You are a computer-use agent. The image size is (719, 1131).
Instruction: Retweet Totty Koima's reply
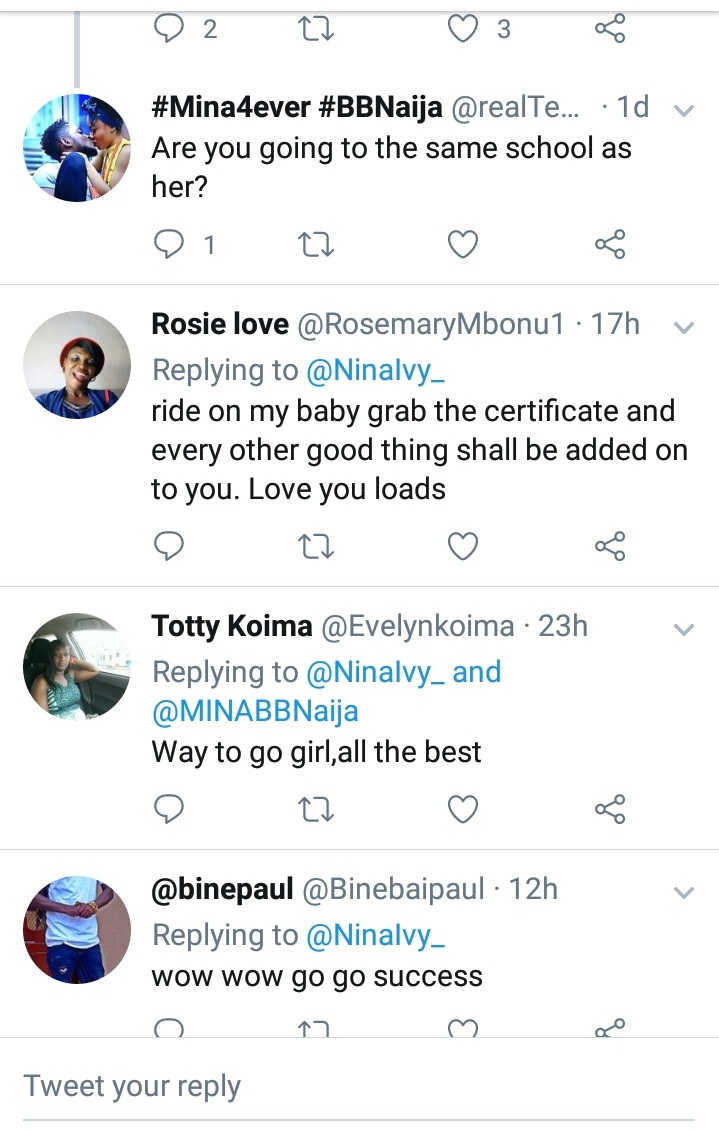[317, 808]
